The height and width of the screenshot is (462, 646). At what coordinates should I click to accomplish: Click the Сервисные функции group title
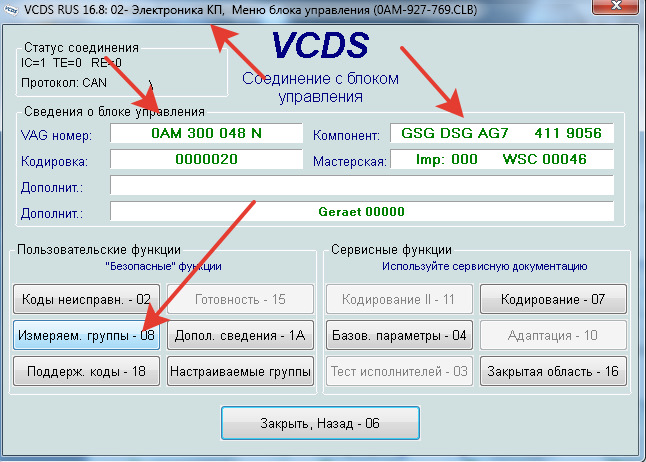(x=391, y=250)
